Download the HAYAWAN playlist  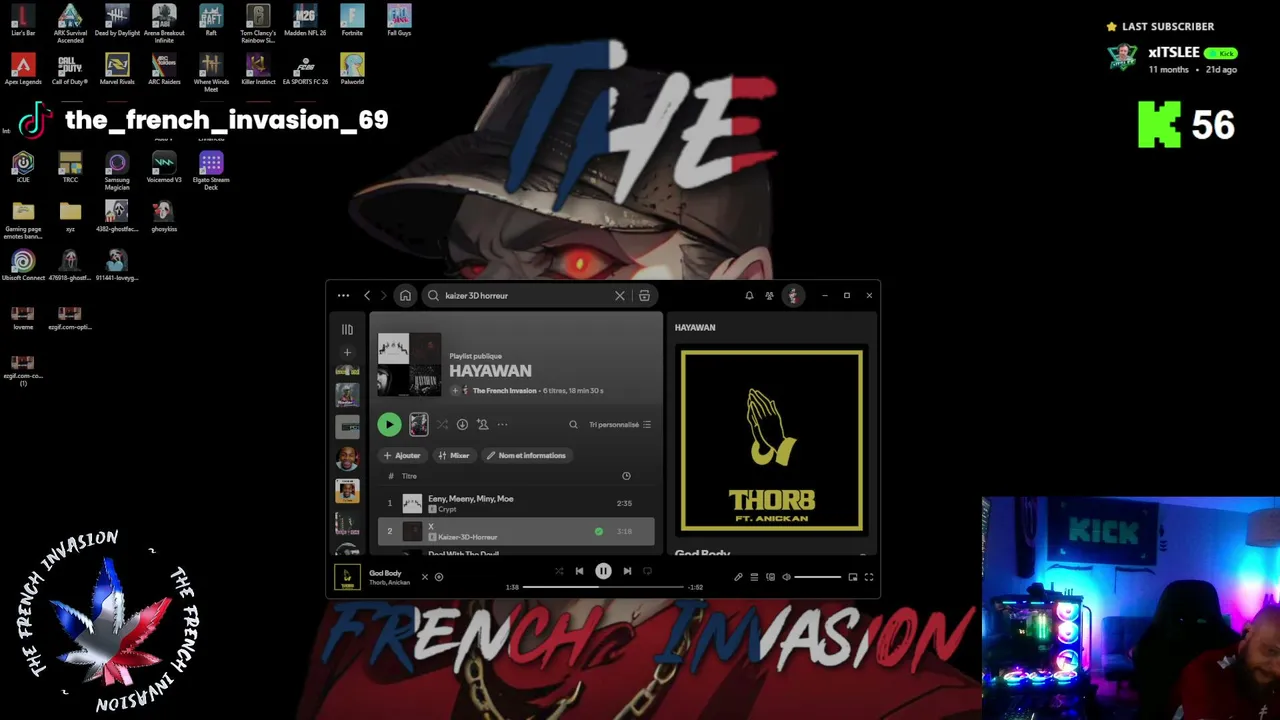pyautogui.click(x=462, y=425)
